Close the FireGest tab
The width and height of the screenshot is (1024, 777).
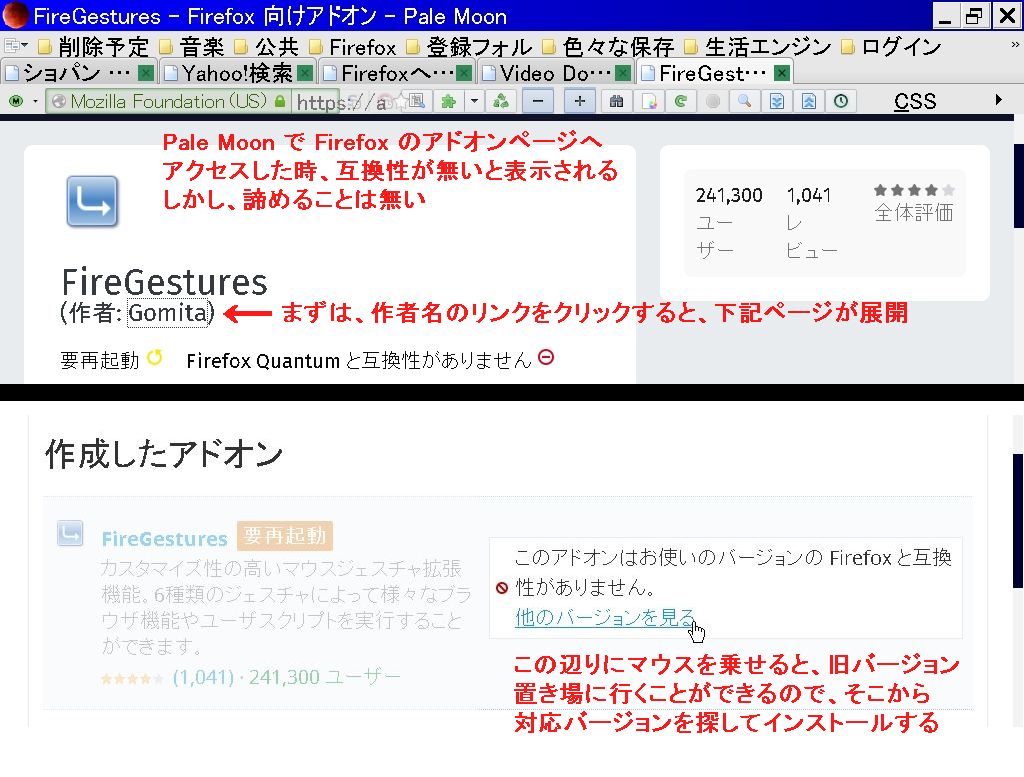tap(782, 73)
